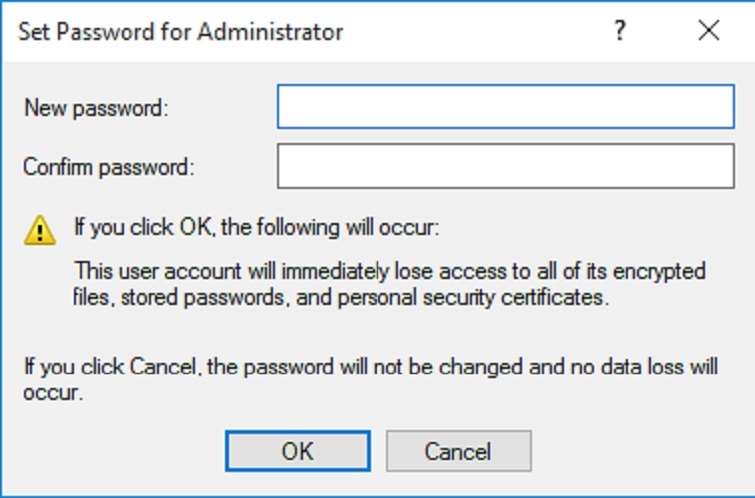Click the "If you click OK" warning heading
The height and width of the screenshot is (498, 755).
256,227
